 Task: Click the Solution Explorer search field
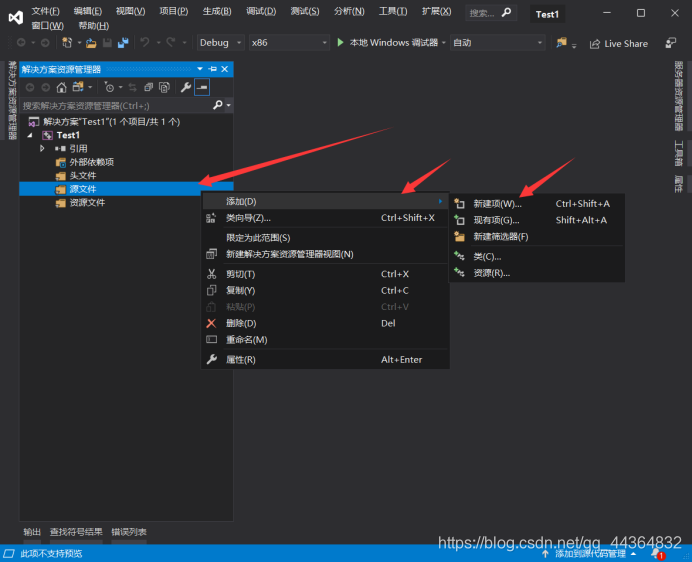click(117, 106)
